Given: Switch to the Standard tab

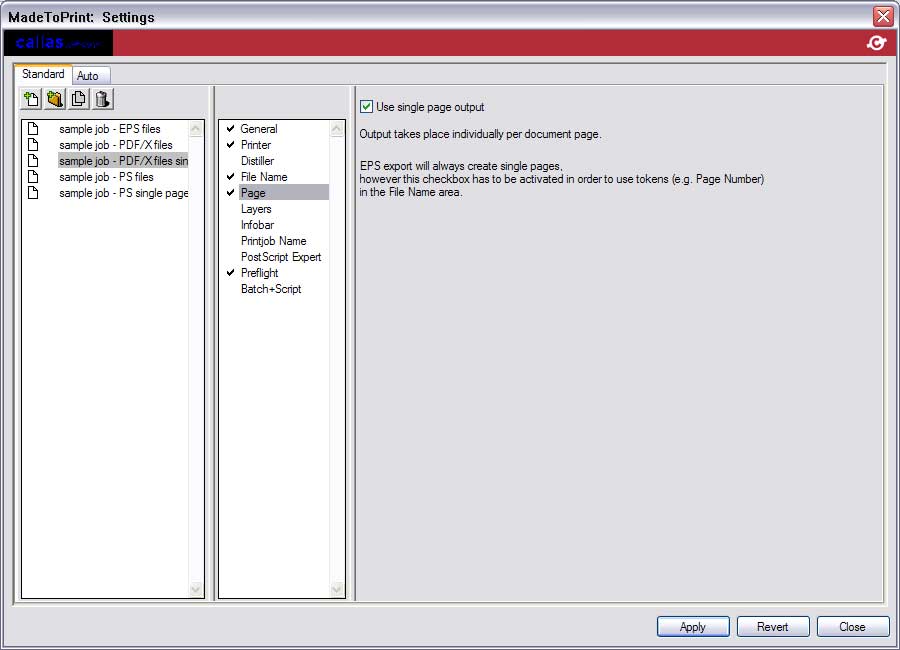Looking at the screenshot, I should click(43, 74).
